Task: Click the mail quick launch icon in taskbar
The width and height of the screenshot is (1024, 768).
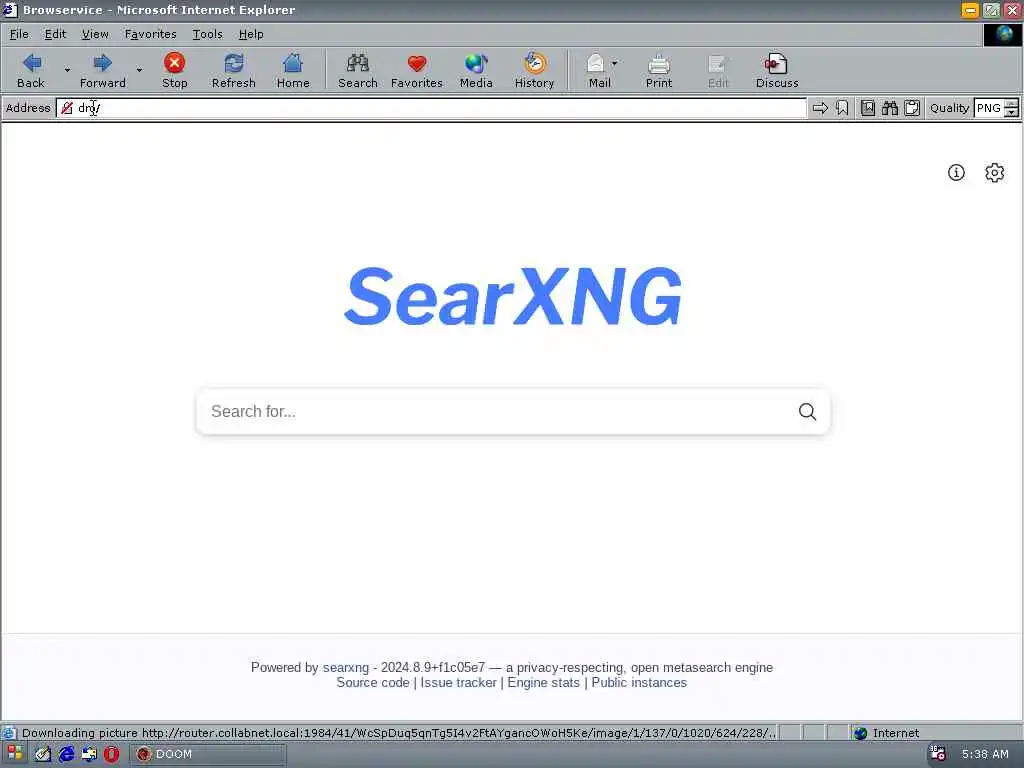Action: [x=89, y=754]
